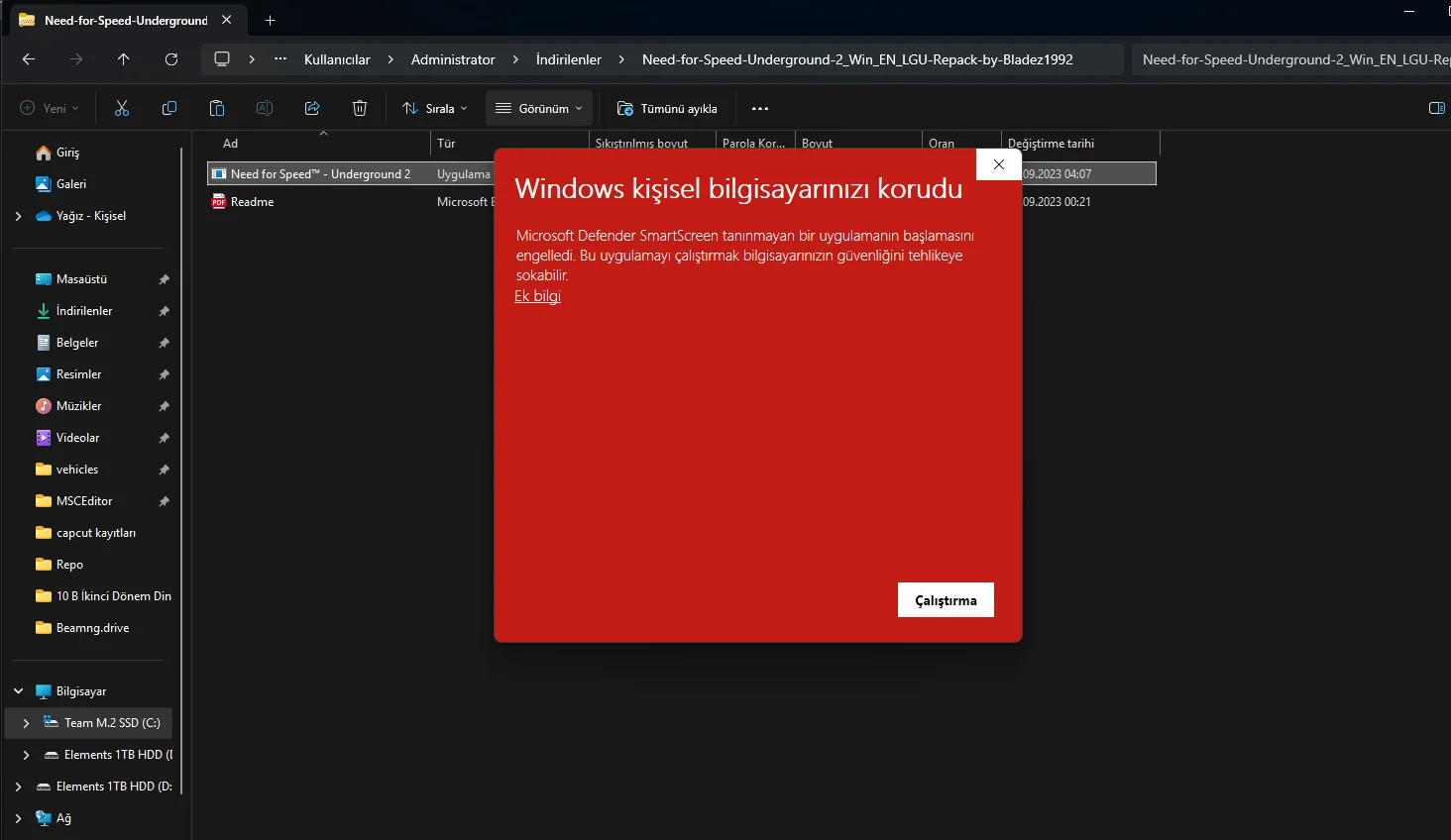
Task: Expand the Team M.2 SSD (C:) drive
Action: coord(26,723)
